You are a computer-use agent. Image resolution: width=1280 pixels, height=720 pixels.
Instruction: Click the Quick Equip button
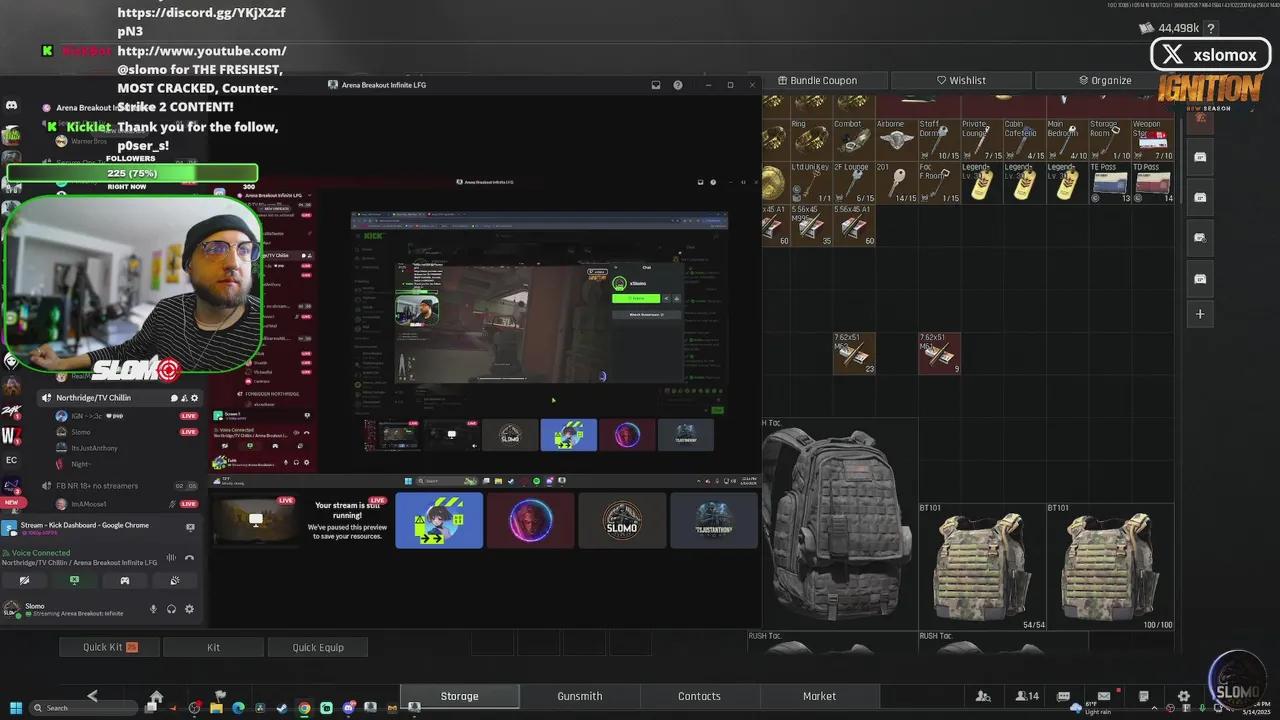pos(318,647)
